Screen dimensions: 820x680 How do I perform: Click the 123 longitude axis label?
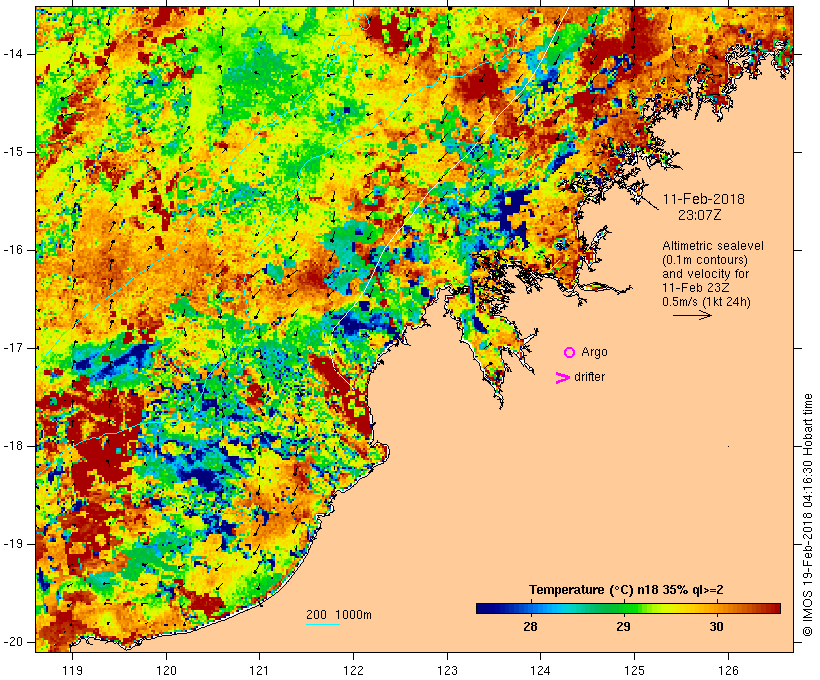pyautogui.click(x=447, y=671)
